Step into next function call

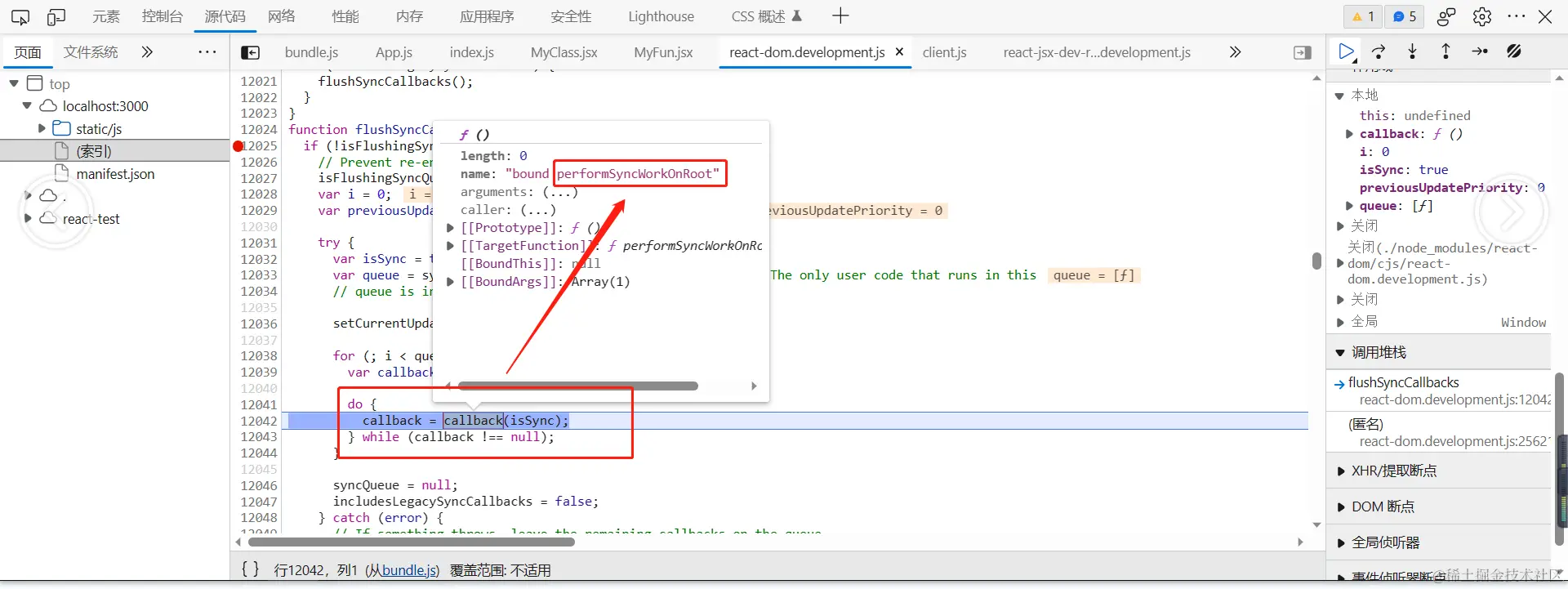pyautogui.click(x=1412, y=51)
